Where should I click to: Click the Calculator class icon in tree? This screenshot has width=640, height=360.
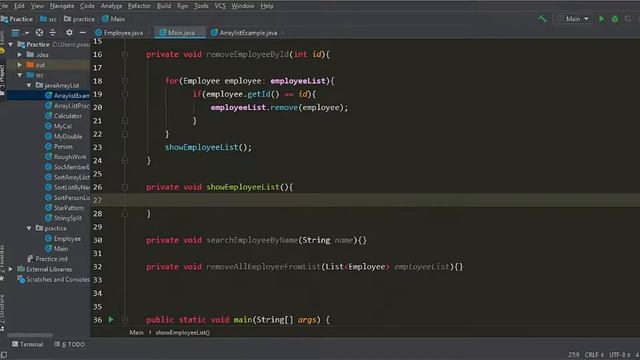coord(49,116)
